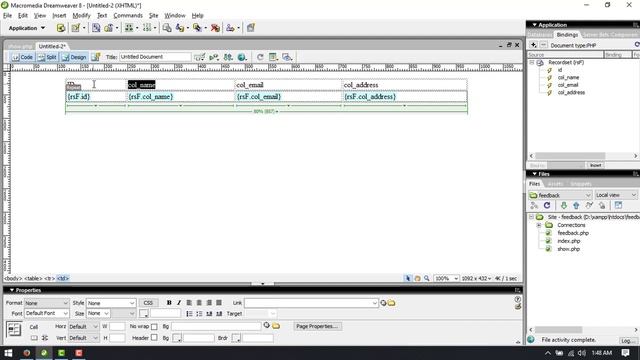Collapse the Properties panel
This screenshot has width=640, height=360.
(x=12, y=290)
